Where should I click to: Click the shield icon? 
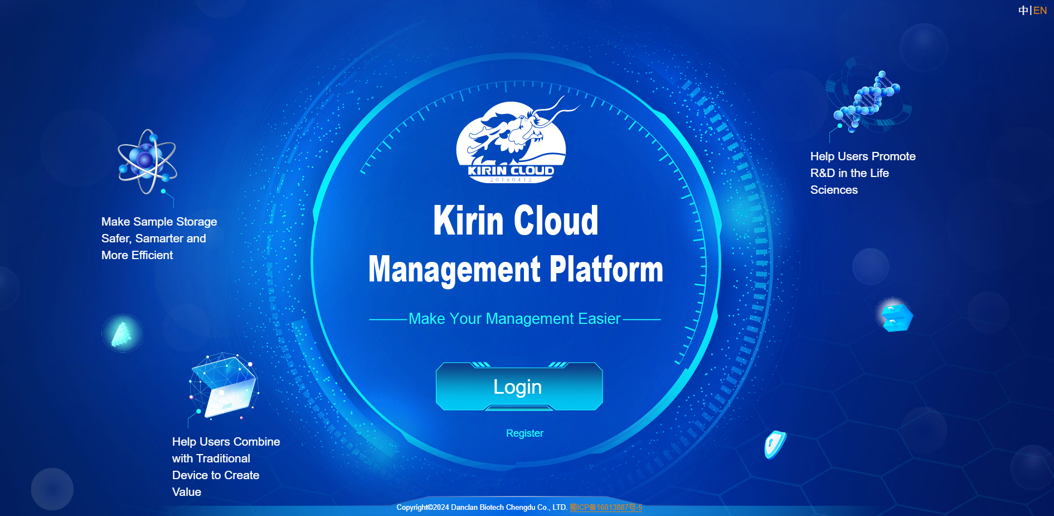(774, 444)
